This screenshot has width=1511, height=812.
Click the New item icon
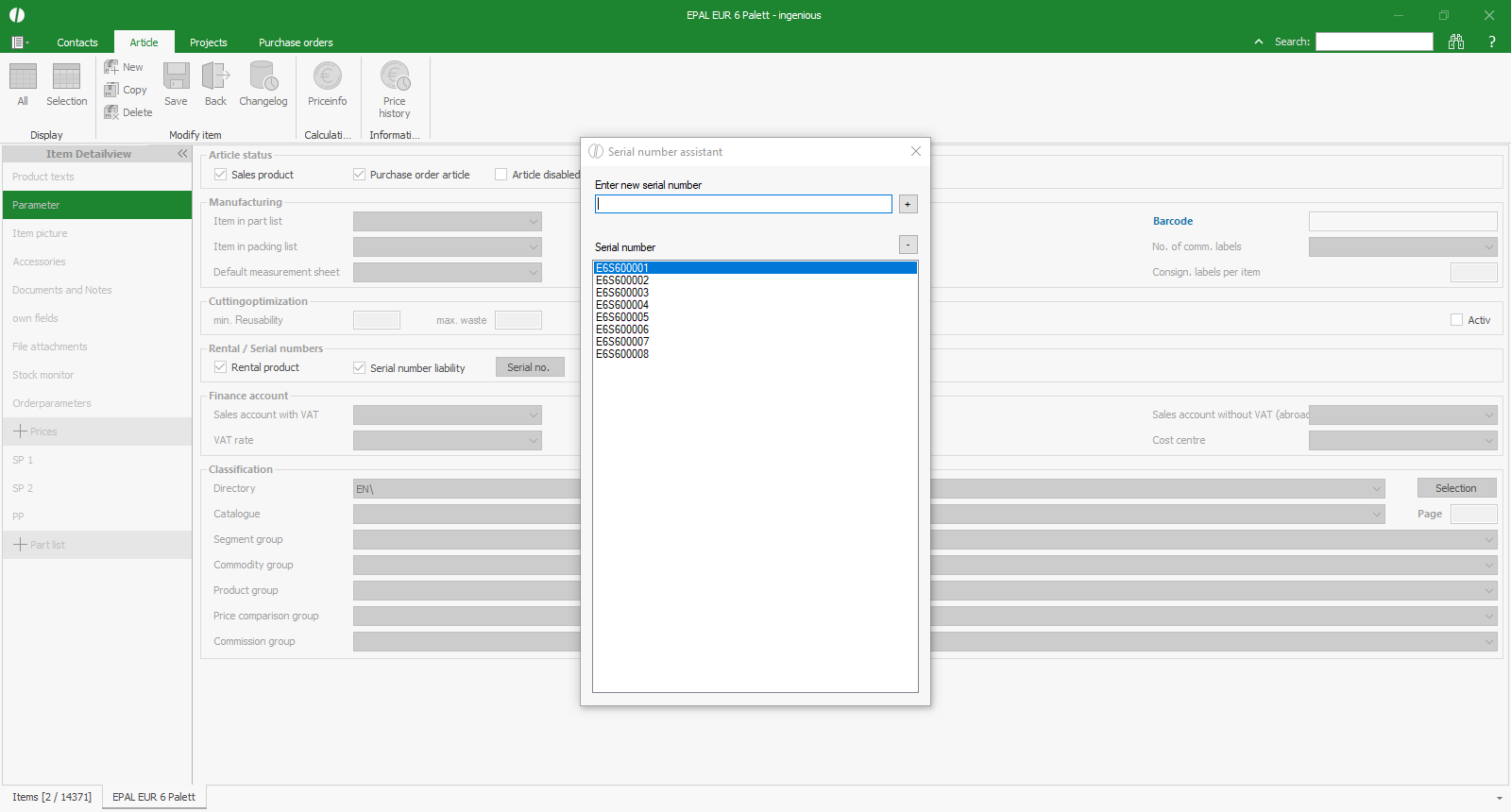point(111,67)
